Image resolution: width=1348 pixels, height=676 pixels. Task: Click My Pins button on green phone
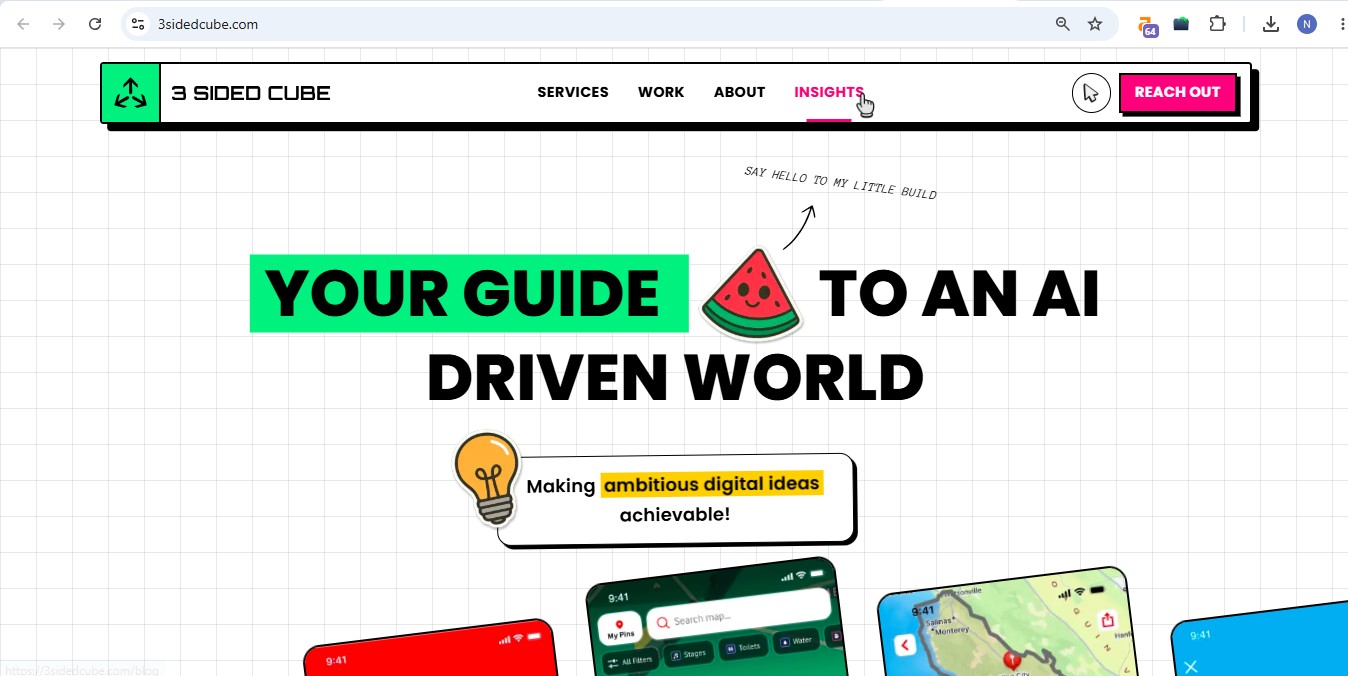621,629
